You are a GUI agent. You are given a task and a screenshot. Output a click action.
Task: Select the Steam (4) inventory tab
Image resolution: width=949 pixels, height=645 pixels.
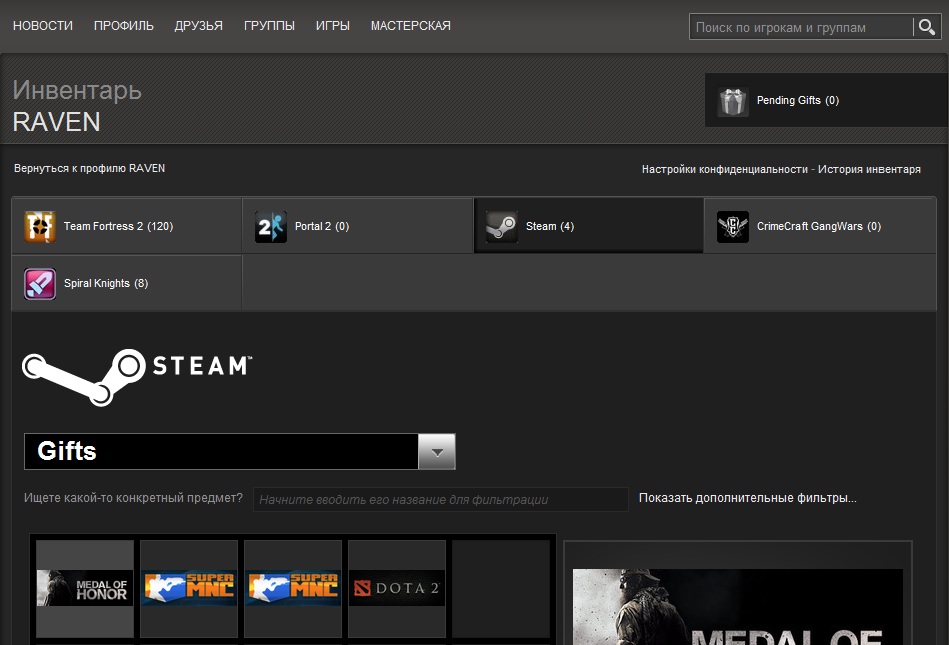588,226
